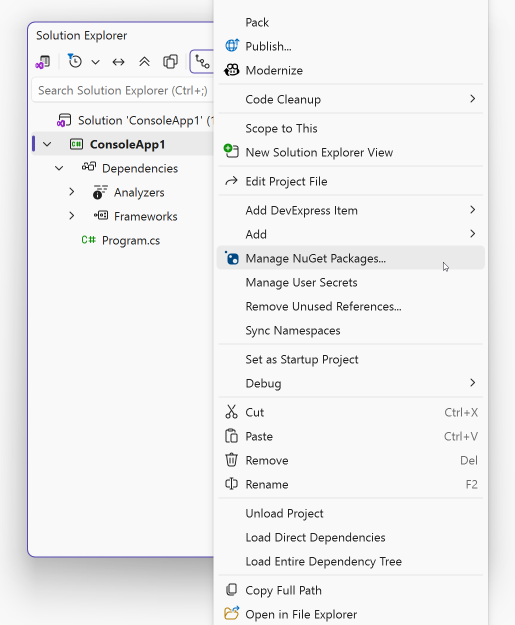
Task: Click the Edit Project File label
Action: 286,182
